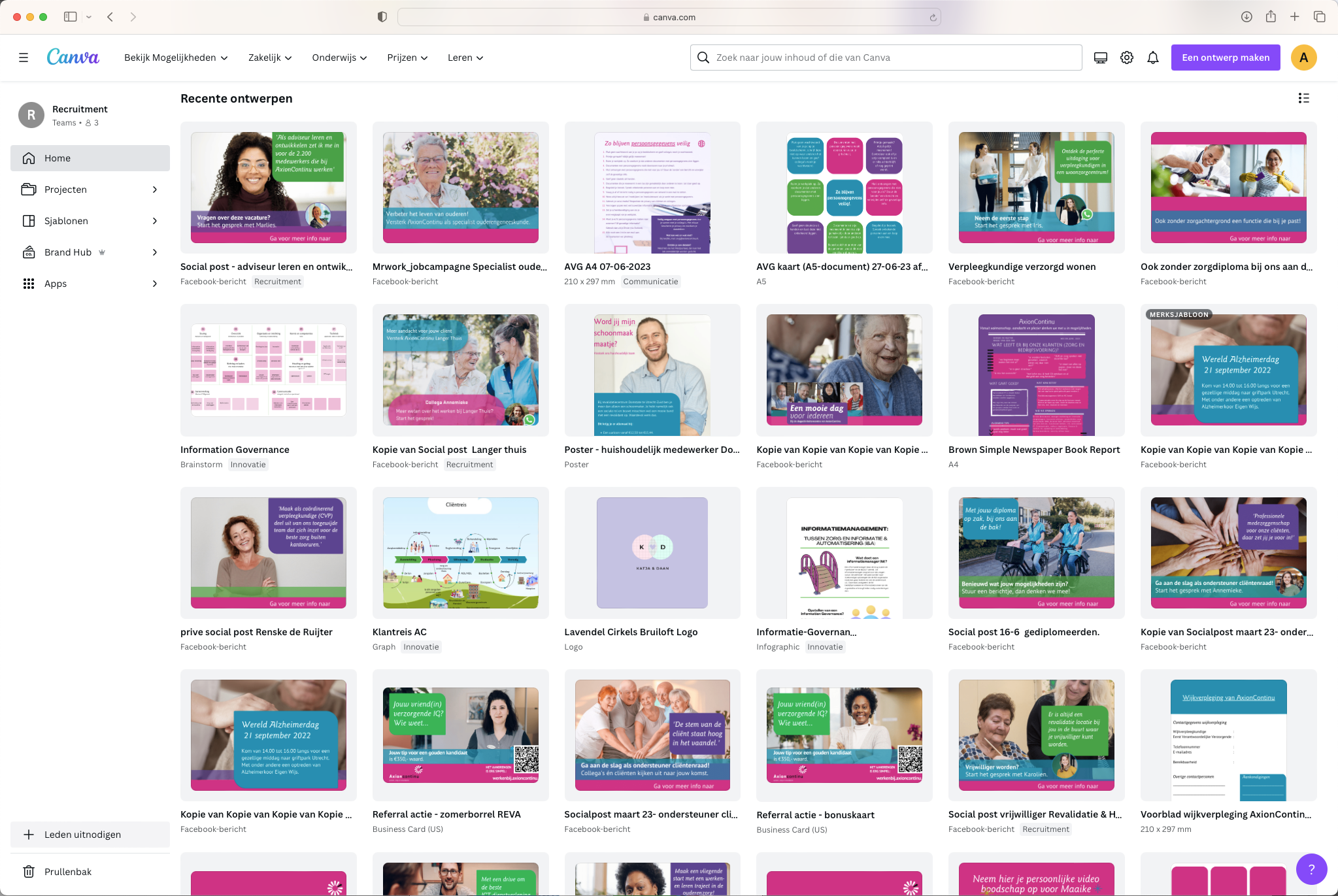Expand the Brand Hub chevron

tap(155, 252)
